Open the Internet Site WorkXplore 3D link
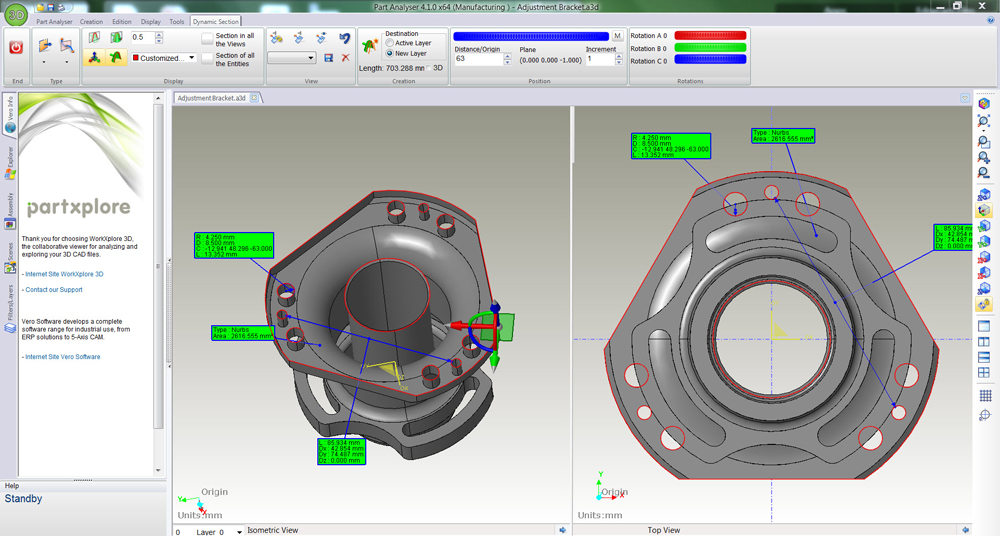 (64, 274)
